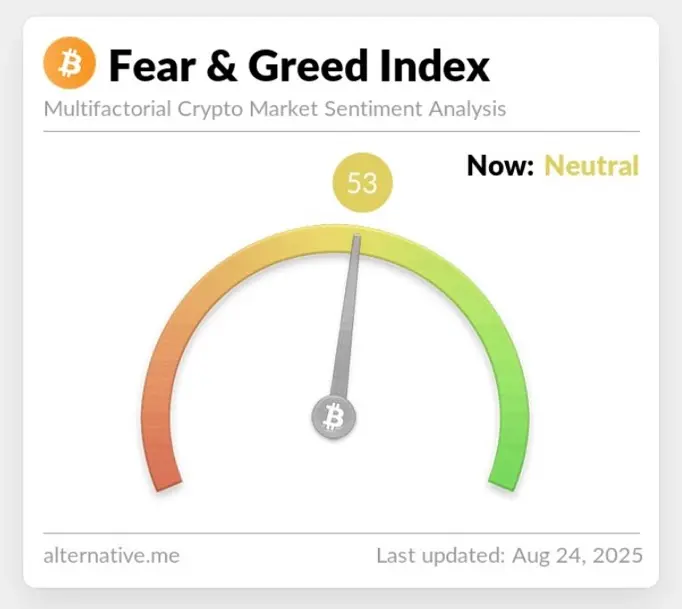Click the Now: label text
The image size is (682, 609).
[500, 166]
